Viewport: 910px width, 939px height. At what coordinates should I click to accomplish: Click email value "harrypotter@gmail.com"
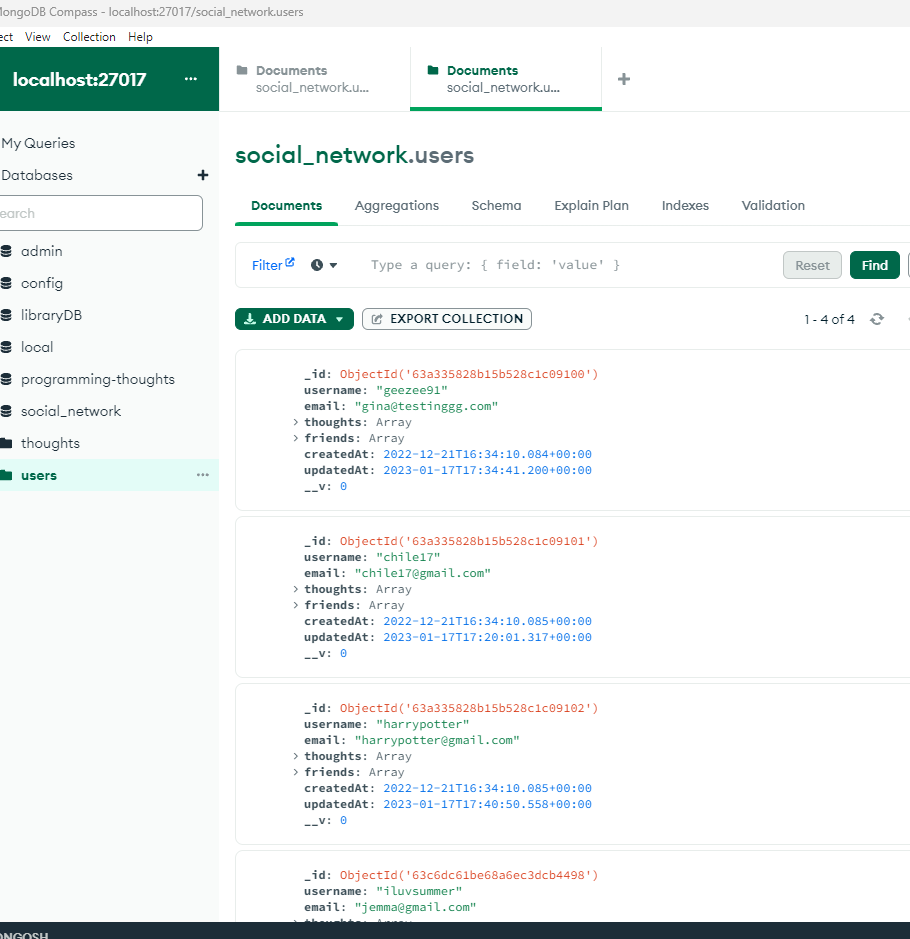click(x=437, y=740)
